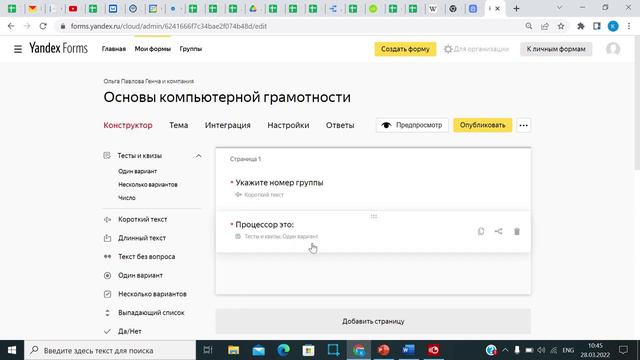This screenshot has height=360, width=640.
Task: Switch to the YouTube browser tab
Action: coord(73,9)
